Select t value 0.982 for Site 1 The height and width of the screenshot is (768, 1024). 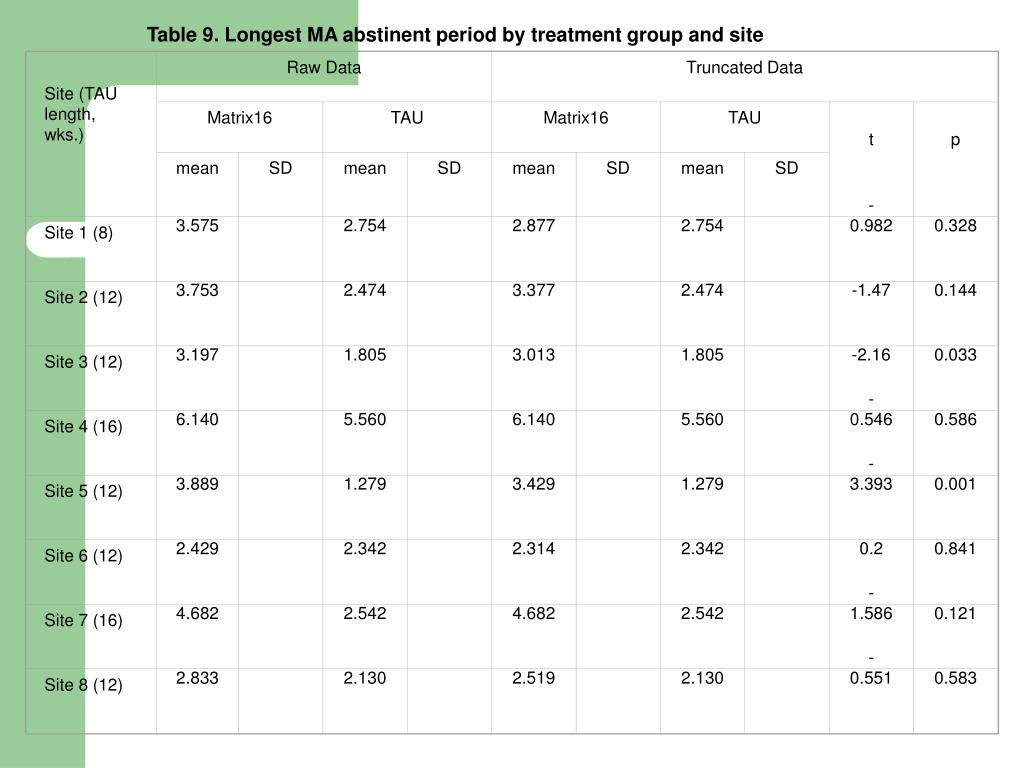[x=871, y=225]
